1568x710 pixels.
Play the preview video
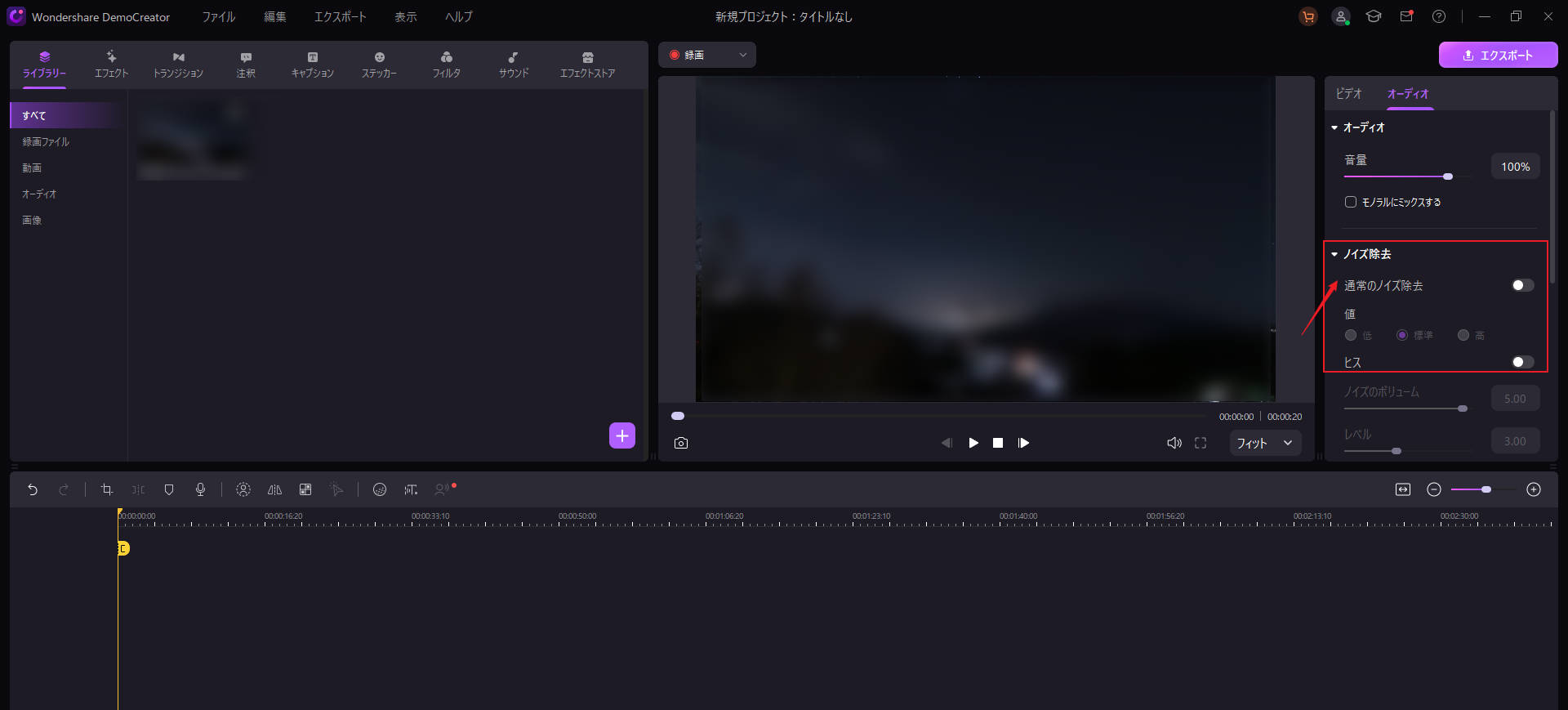coord(973,443)
